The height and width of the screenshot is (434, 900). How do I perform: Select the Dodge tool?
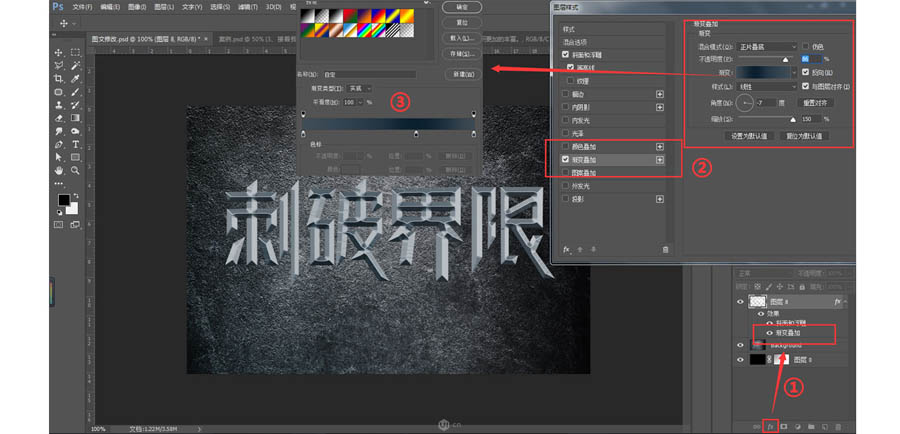pos(75,131)
